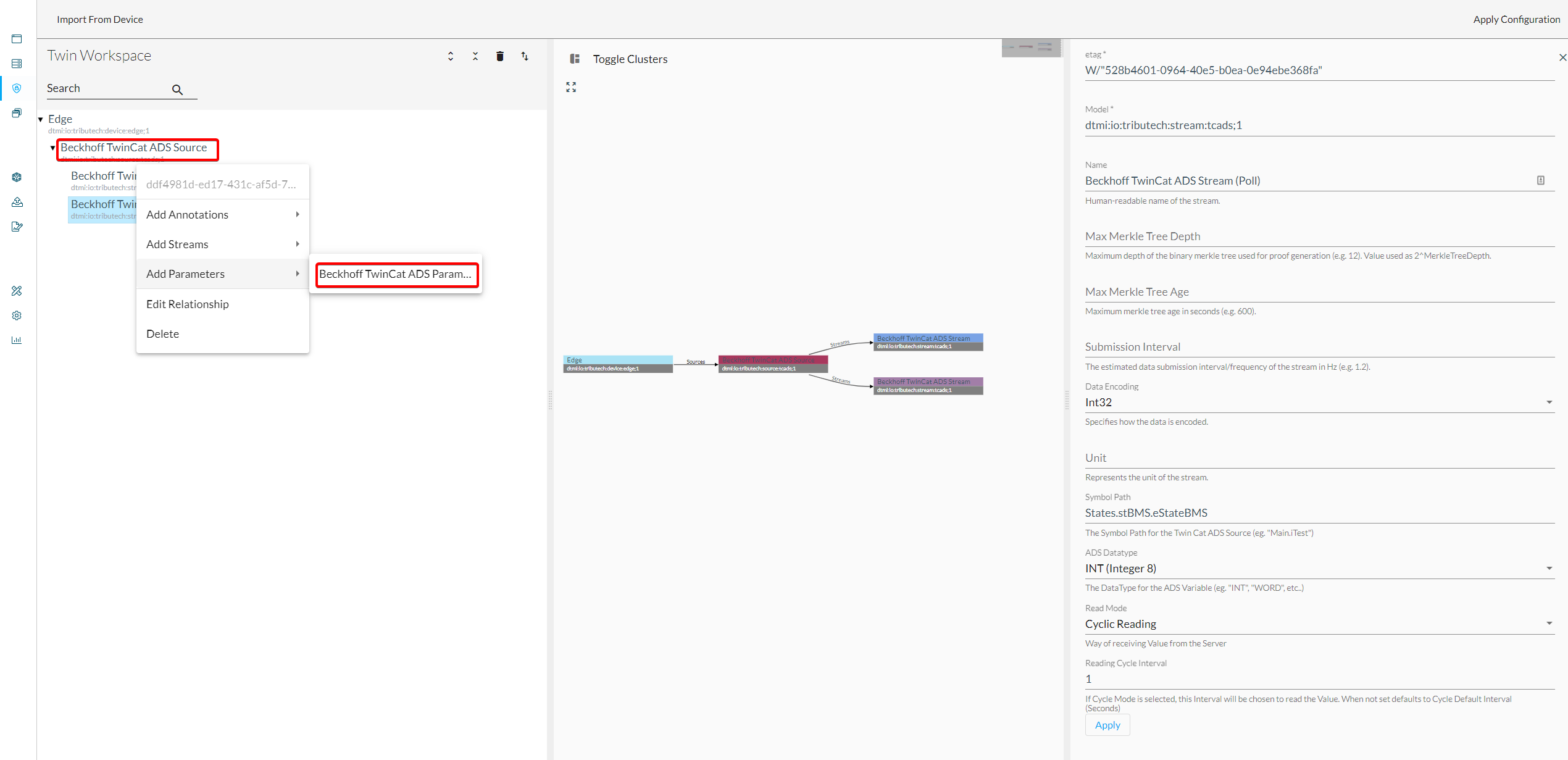Click the purple ADS Stream graph node
This screenshot has height=760, width=1568.
pyautogui.click(x=928, y=386)
